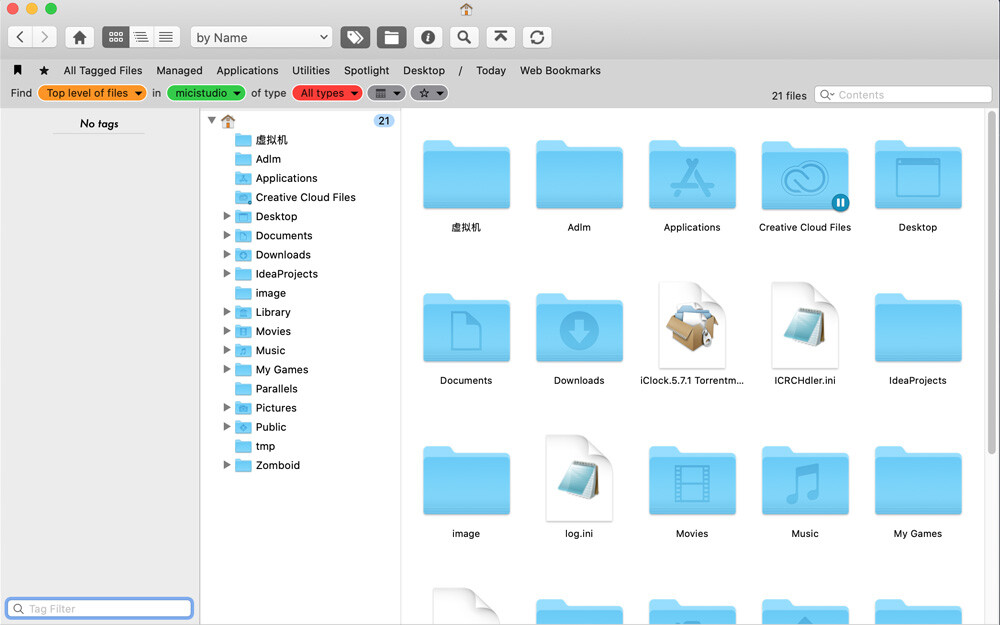Click the upward arrow toolbar icon
The height and width of the screenshot is (625, 1000).
click(501, 37)
